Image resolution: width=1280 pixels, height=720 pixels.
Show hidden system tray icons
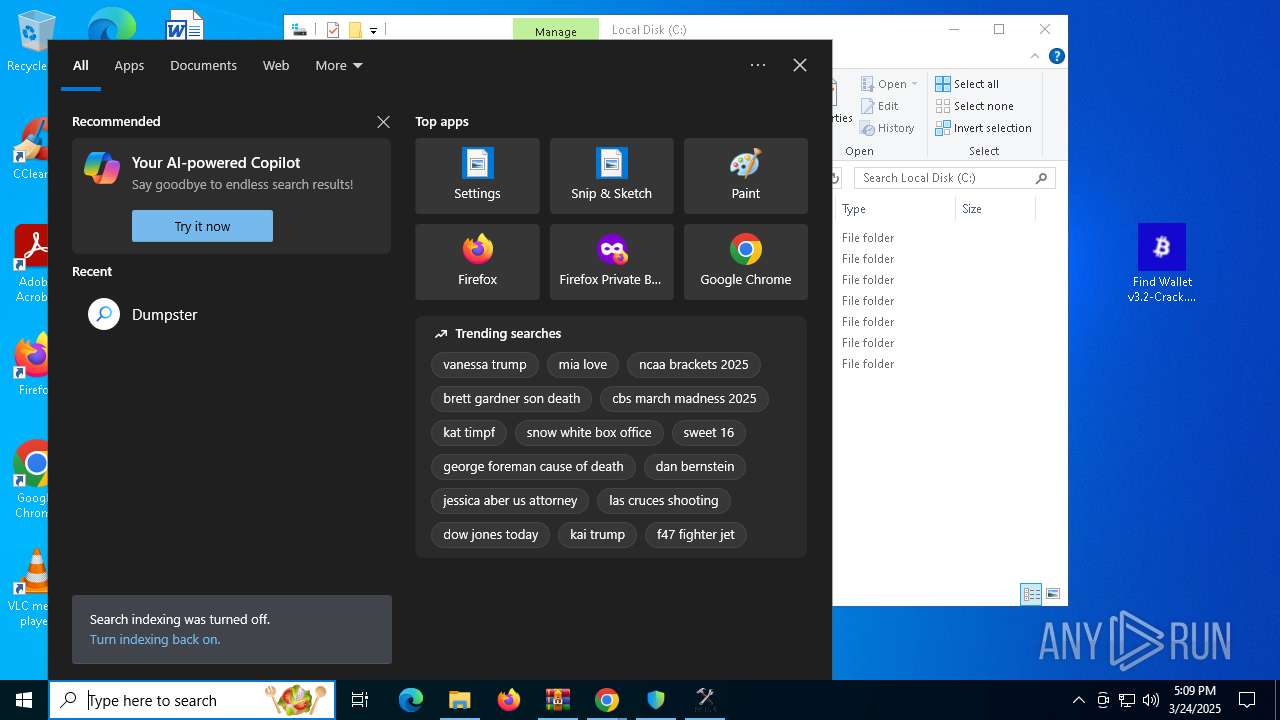pyautogui.click(x=1078, y=700)
